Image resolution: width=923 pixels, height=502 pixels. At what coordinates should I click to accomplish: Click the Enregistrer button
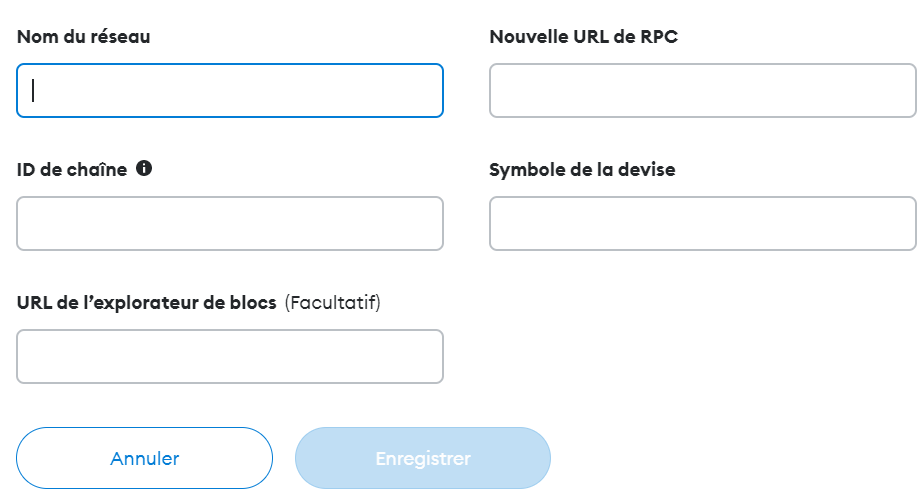423,459
